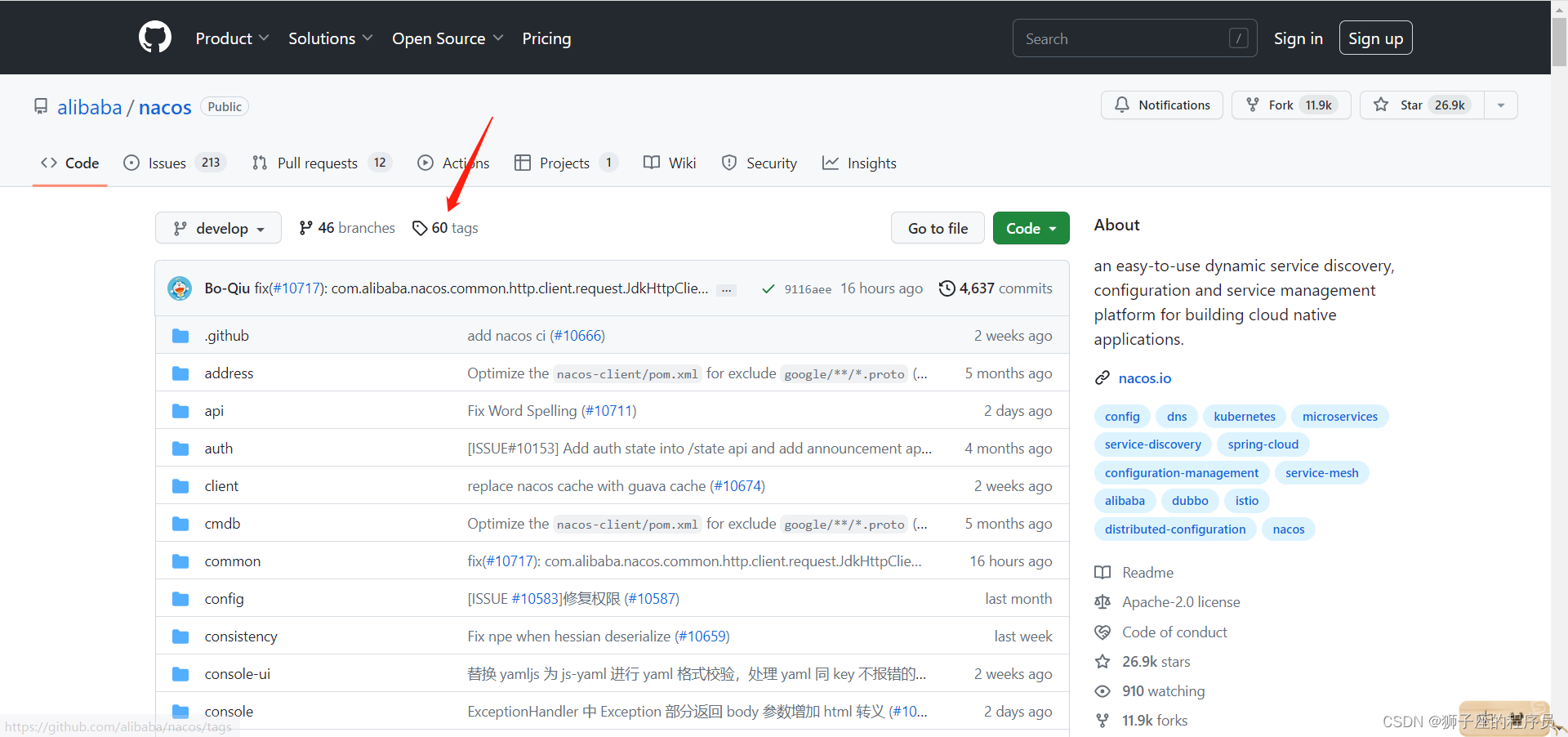Focus the Search input field

(x=1134, y=38)
